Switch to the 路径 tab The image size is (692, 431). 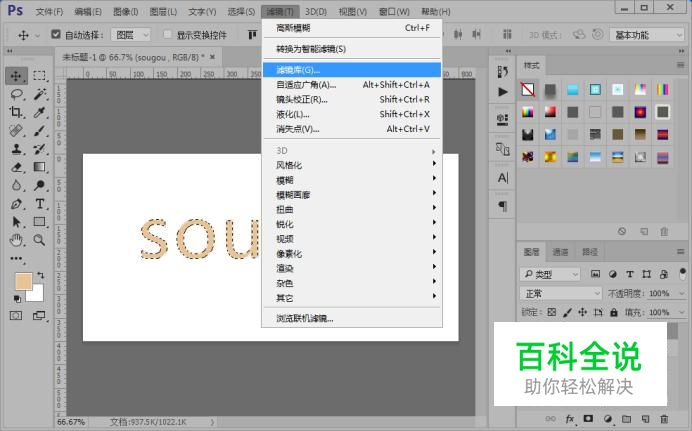590,252
